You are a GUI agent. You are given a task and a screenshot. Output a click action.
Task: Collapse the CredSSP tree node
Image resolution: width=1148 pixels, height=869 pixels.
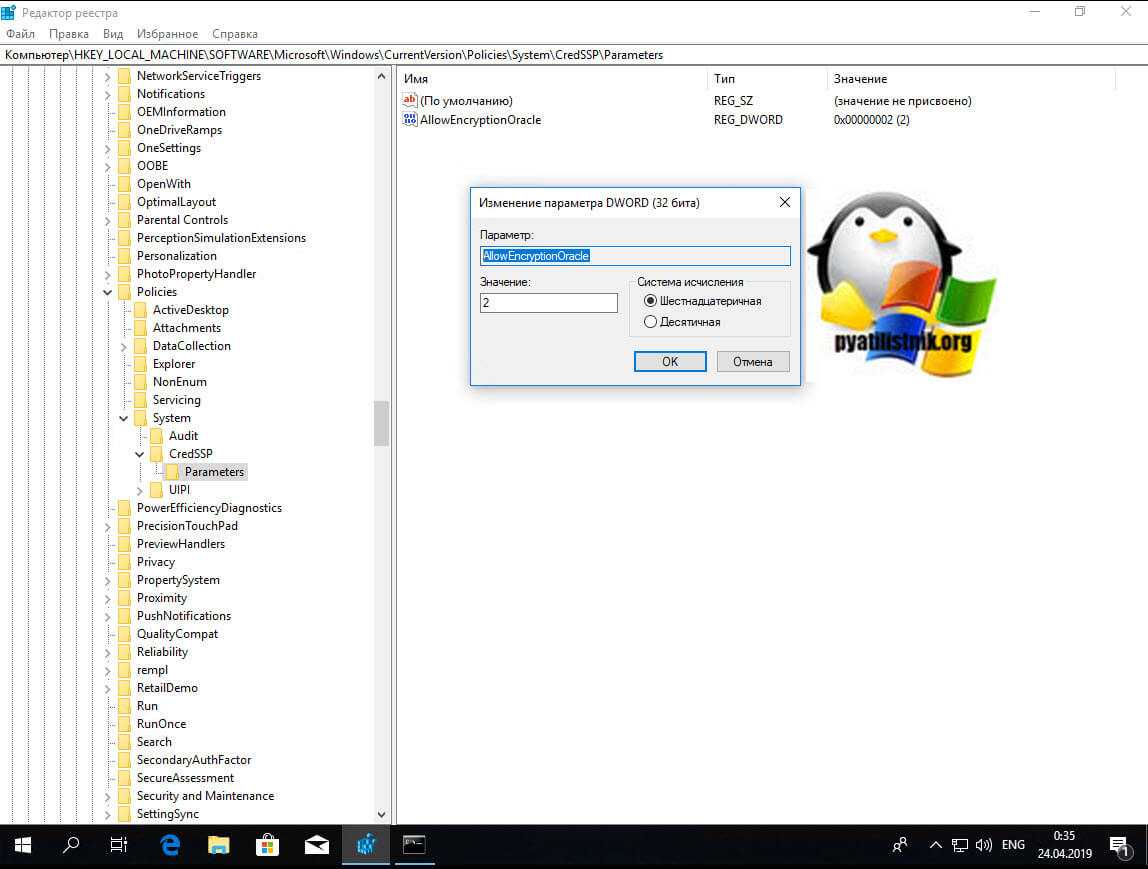(x=140, y=454)
